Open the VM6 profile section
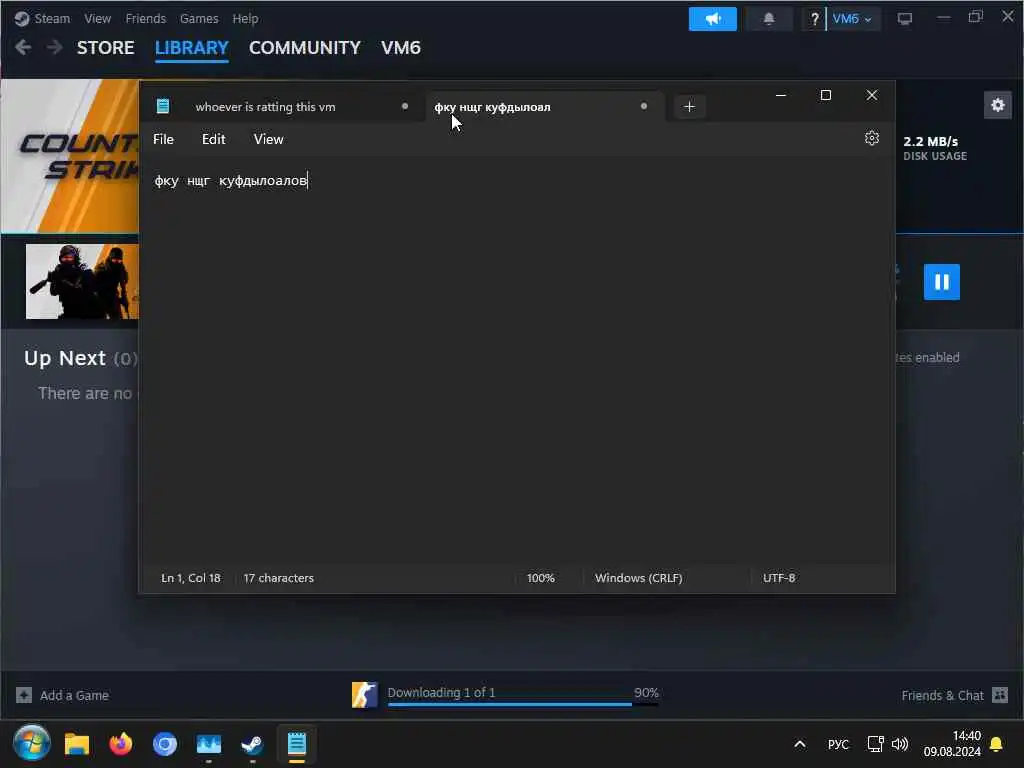 (400, 48)
